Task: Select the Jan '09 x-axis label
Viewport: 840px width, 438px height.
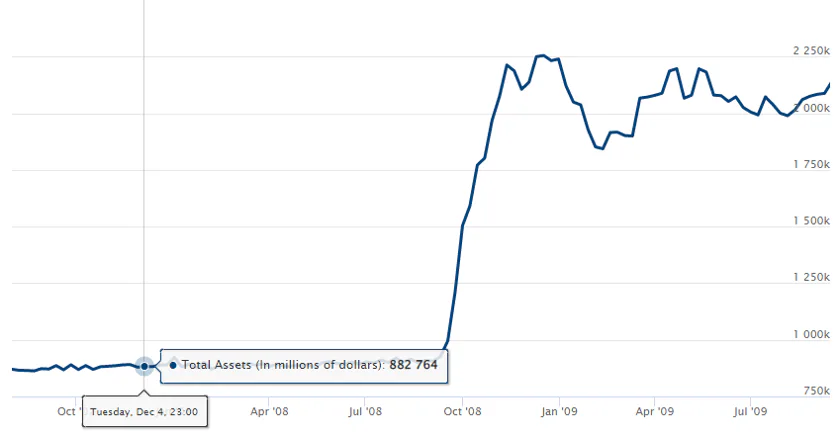Action: click(559, 411)
